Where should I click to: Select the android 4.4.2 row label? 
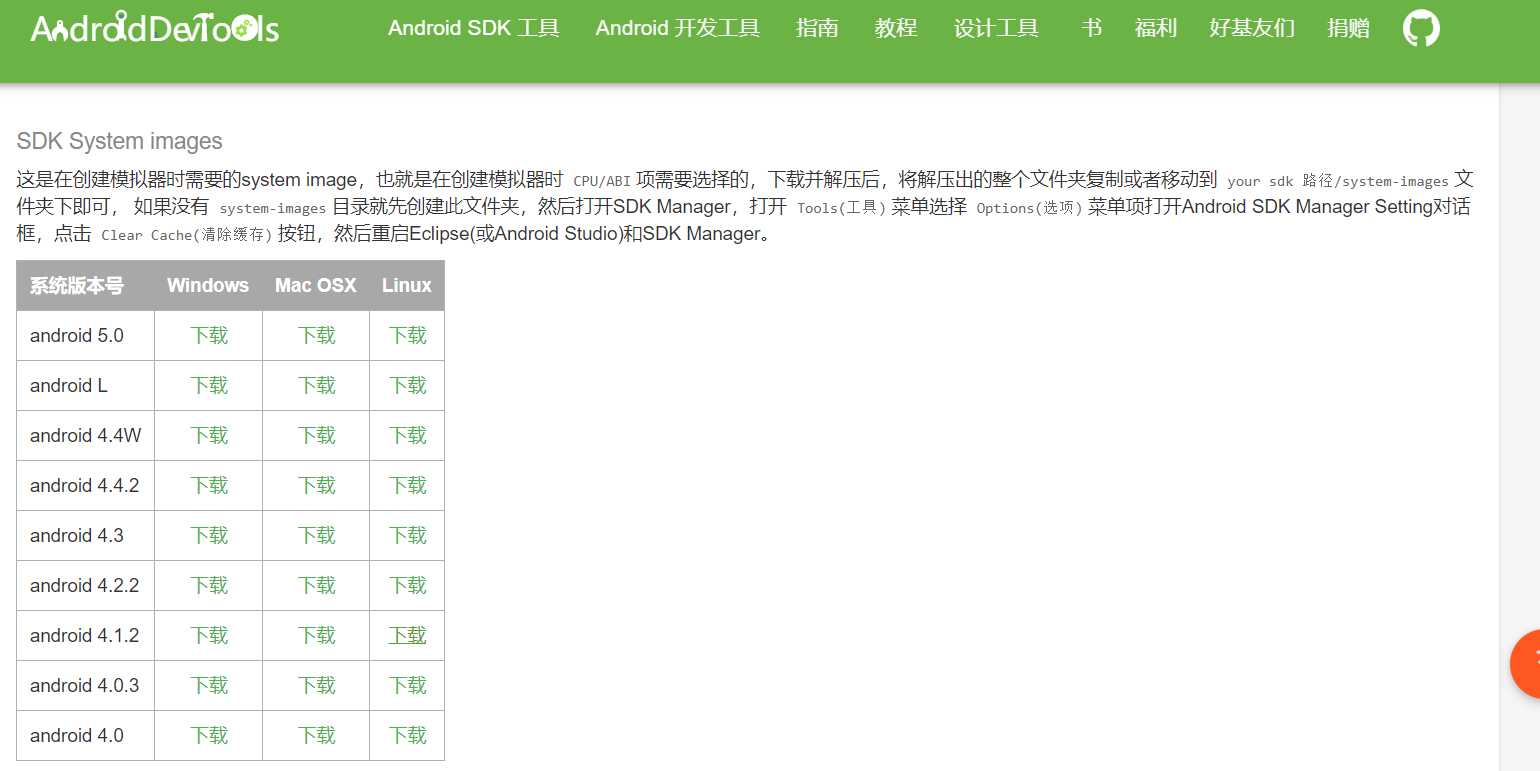(85, 485)
